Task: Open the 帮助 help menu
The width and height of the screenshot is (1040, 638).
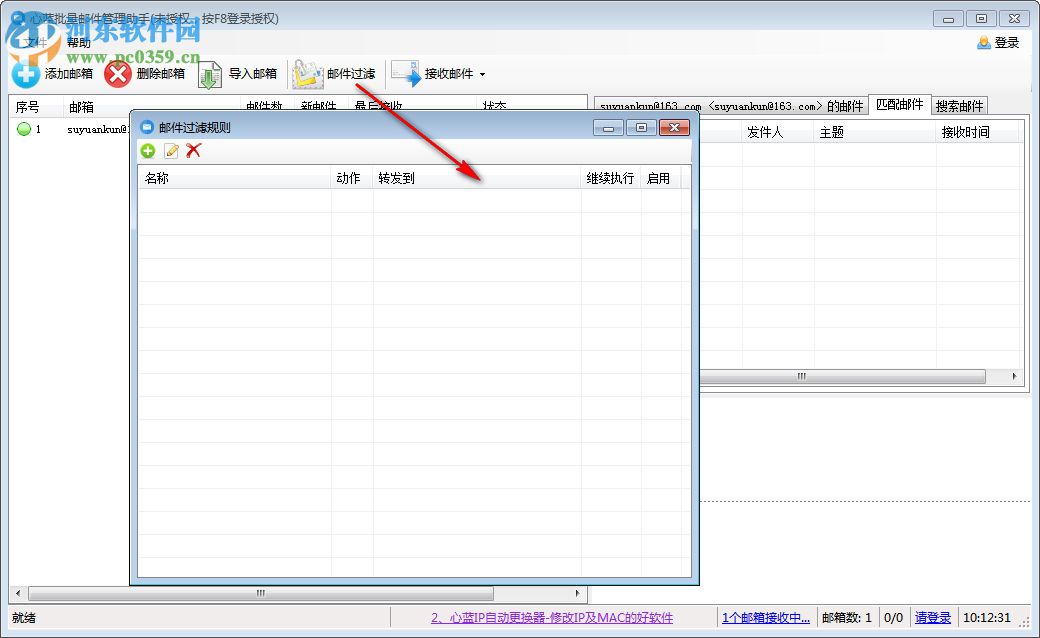Action: pos(78,43)
